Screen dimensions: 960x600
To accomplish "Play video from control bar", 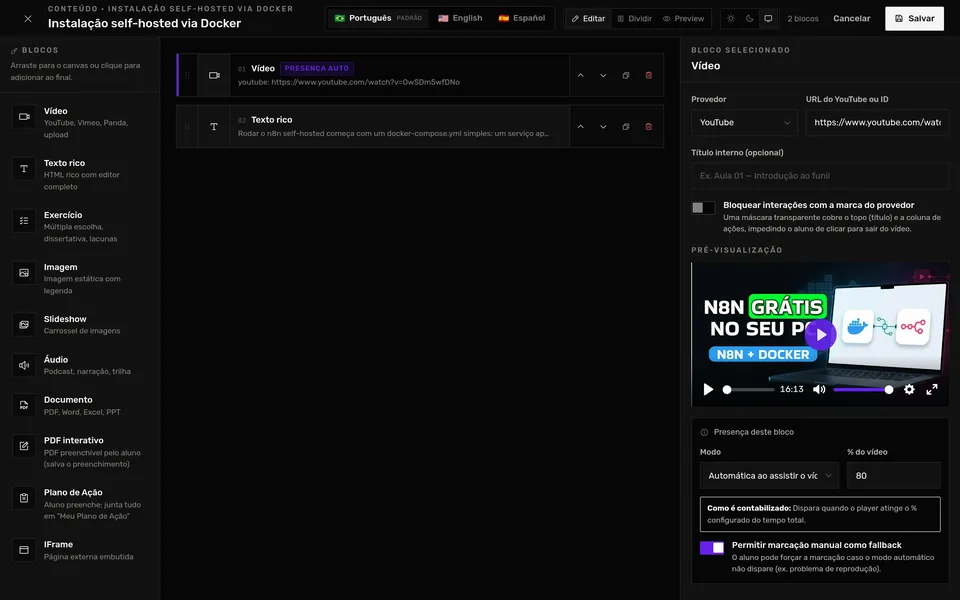I will [x=708, y=389].
